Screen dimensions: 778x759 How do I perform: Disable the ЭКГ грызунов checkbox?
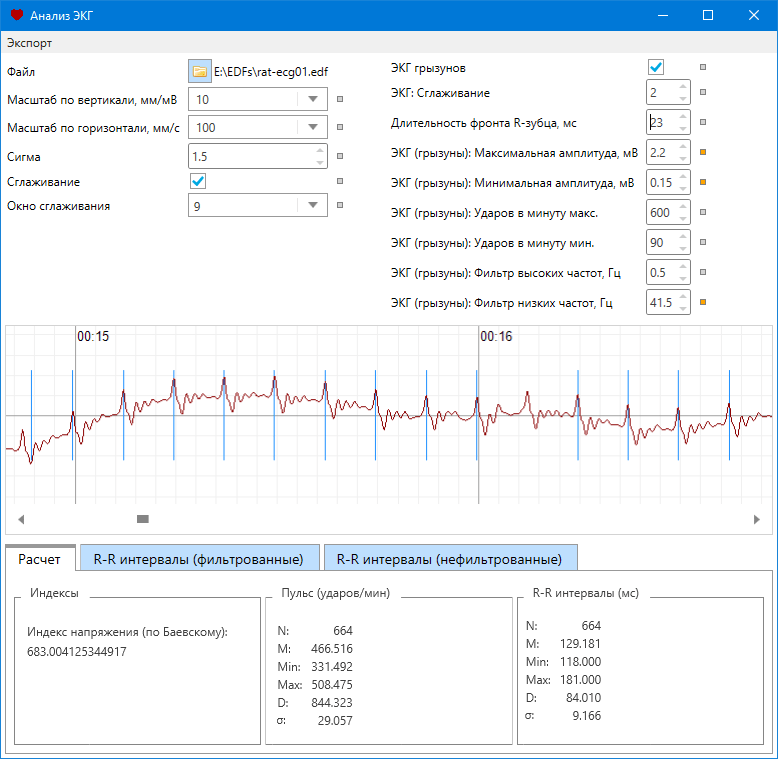[x=656, y=67]
